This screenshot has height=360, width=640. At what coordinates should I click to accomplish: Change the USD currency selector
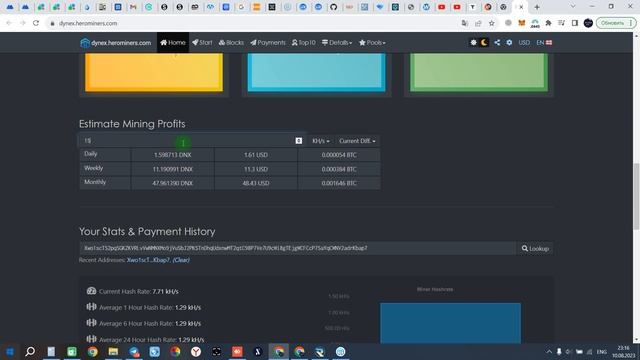(x=524, y=42)
